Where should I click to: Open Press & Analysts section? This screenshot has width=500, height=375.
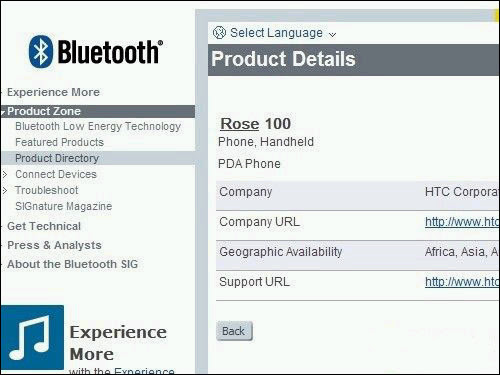click(54, 245)
